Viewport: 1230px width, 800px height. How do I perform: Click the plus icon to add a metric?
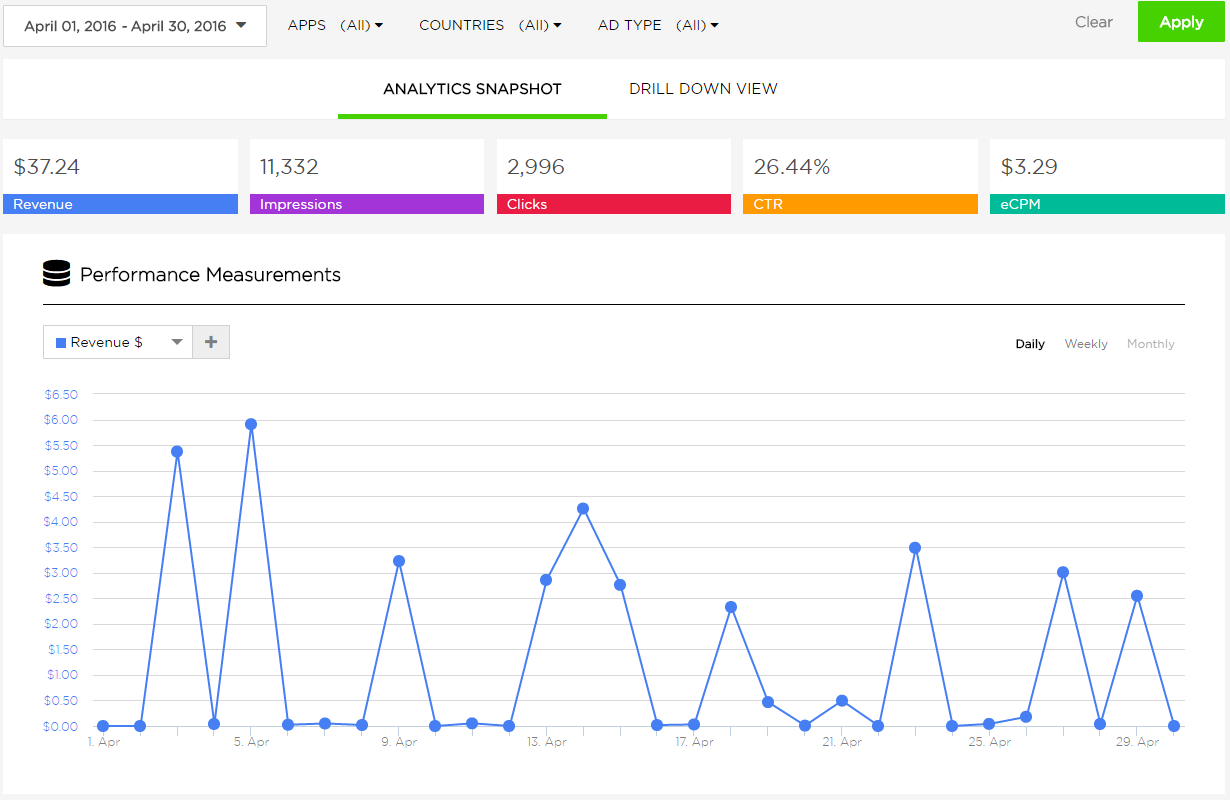(x=211, y=342)
